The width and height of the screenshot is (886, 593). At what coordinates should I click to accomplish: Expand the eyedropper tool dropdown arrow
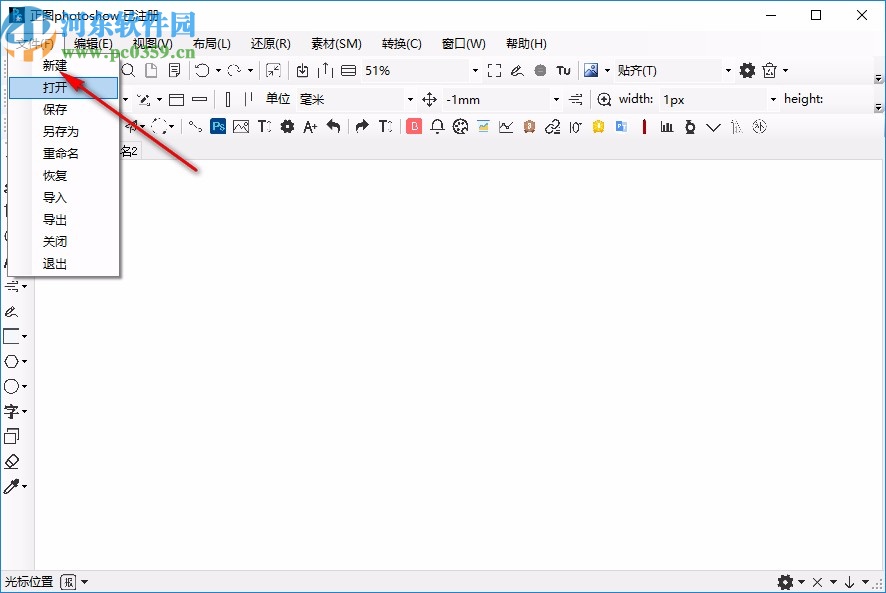(x=24, y=486)
